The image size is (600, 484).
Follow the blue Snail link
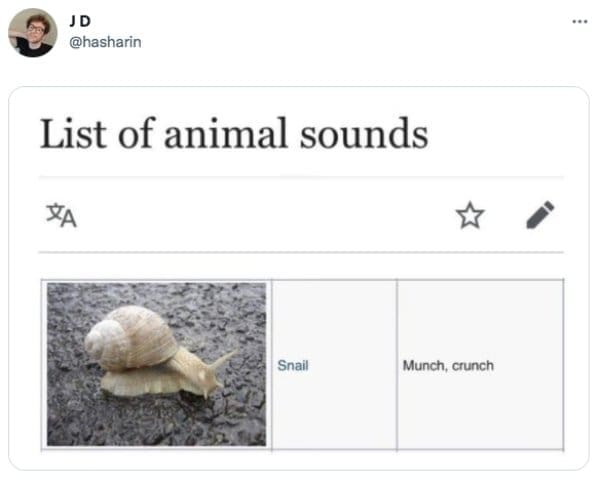pyautogui.click(x=292, y=366)
